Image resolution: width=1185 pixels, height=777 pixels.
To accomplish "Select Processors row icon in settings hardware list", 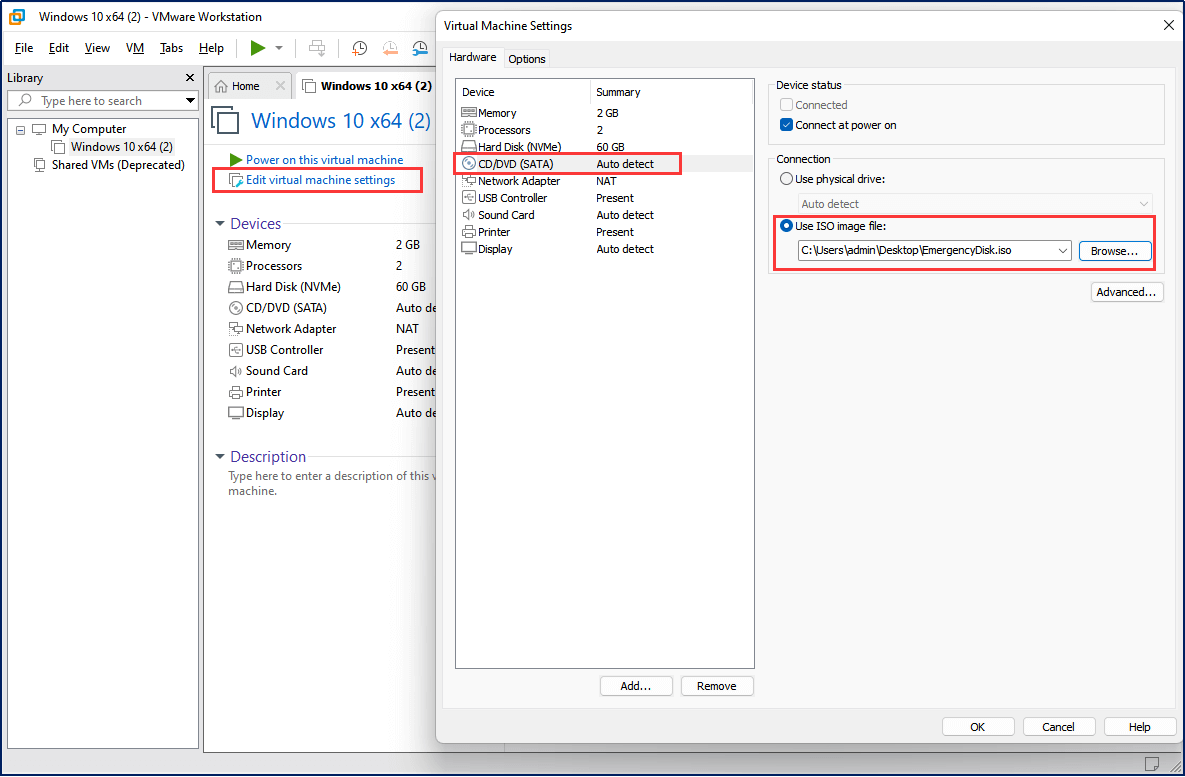I will (x=469, y=130).
